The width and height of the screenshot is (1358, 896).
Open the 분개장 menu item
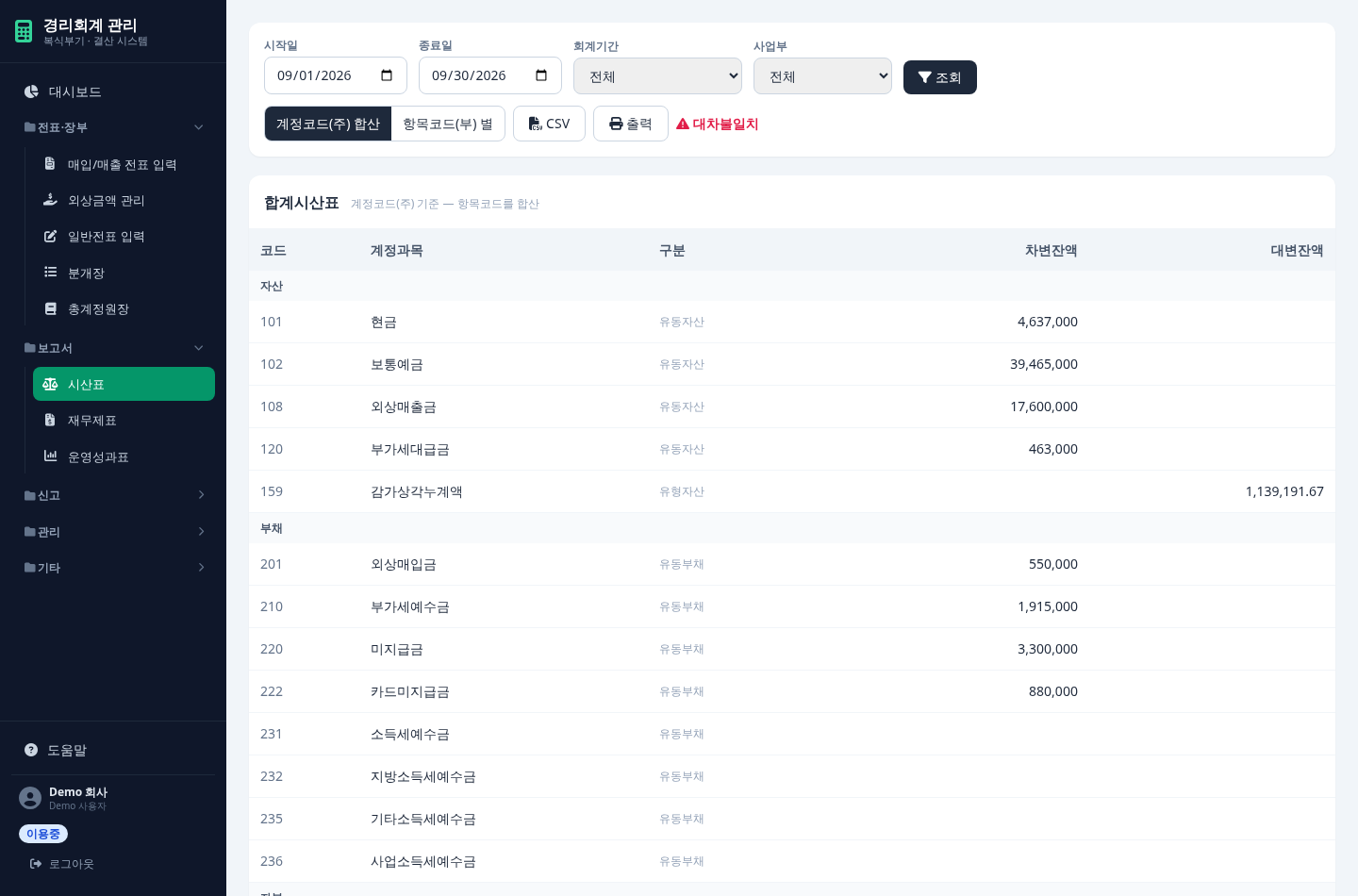coord(124,273)
